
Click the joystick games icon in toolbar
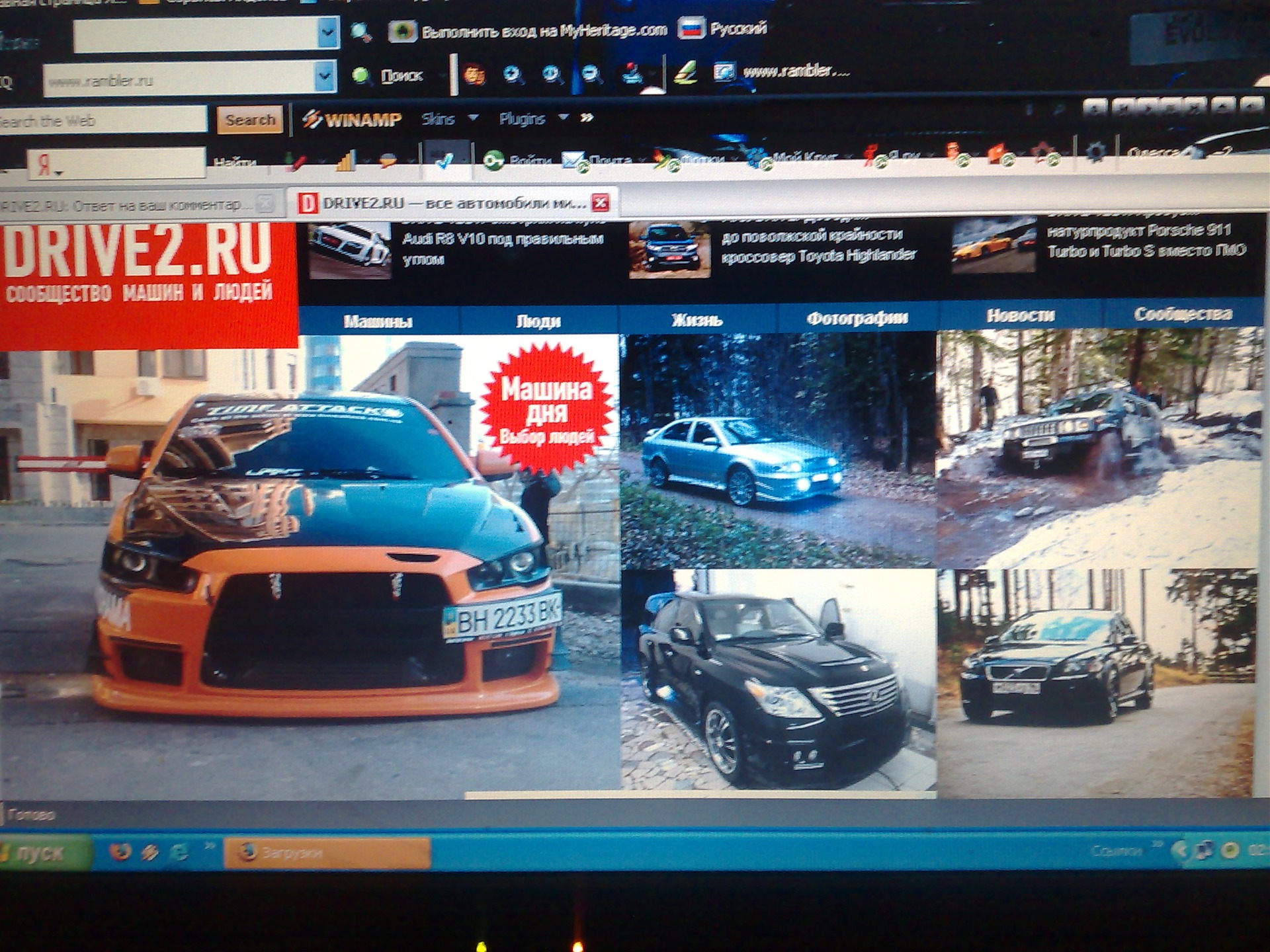[x=632, y=74]
